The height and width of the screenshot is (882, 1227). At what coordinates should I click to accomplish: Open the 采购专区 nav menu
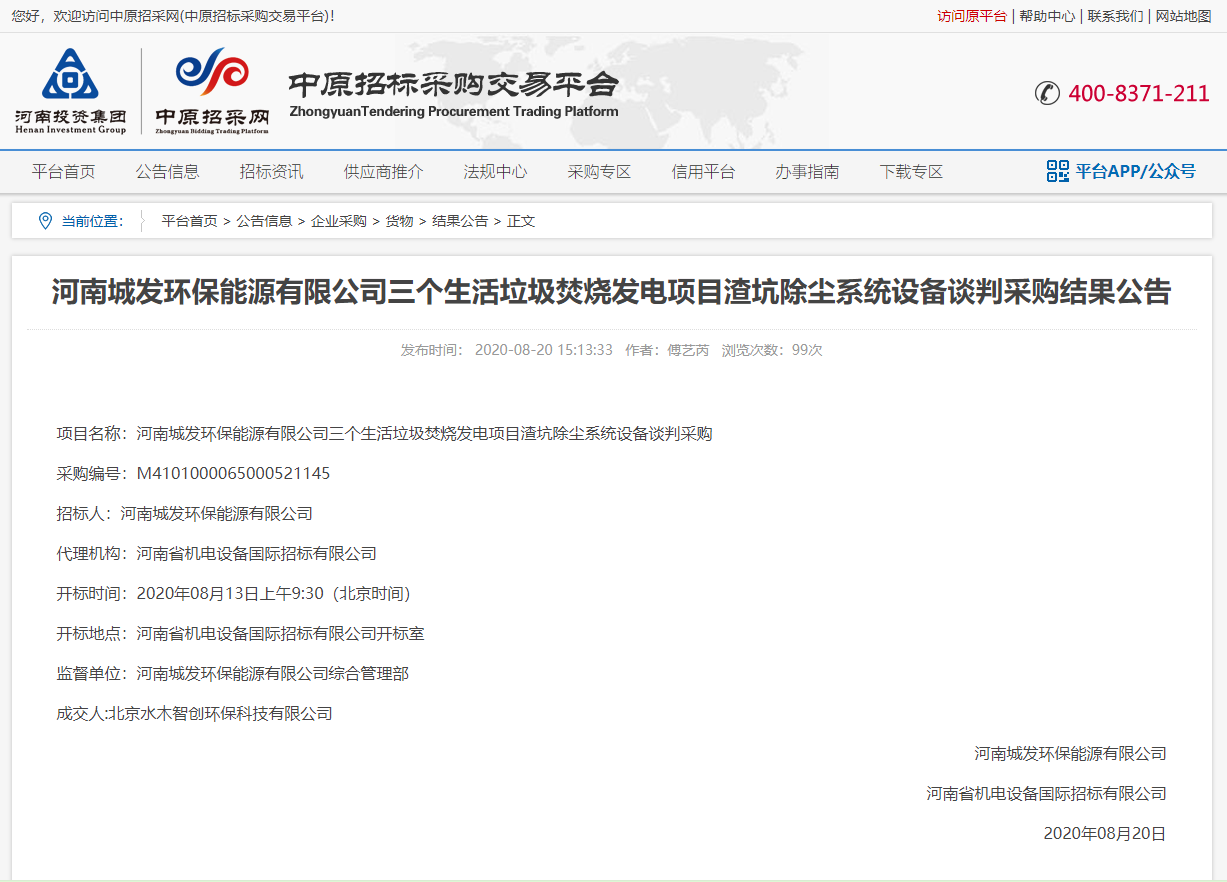click(x=600, y=172)
